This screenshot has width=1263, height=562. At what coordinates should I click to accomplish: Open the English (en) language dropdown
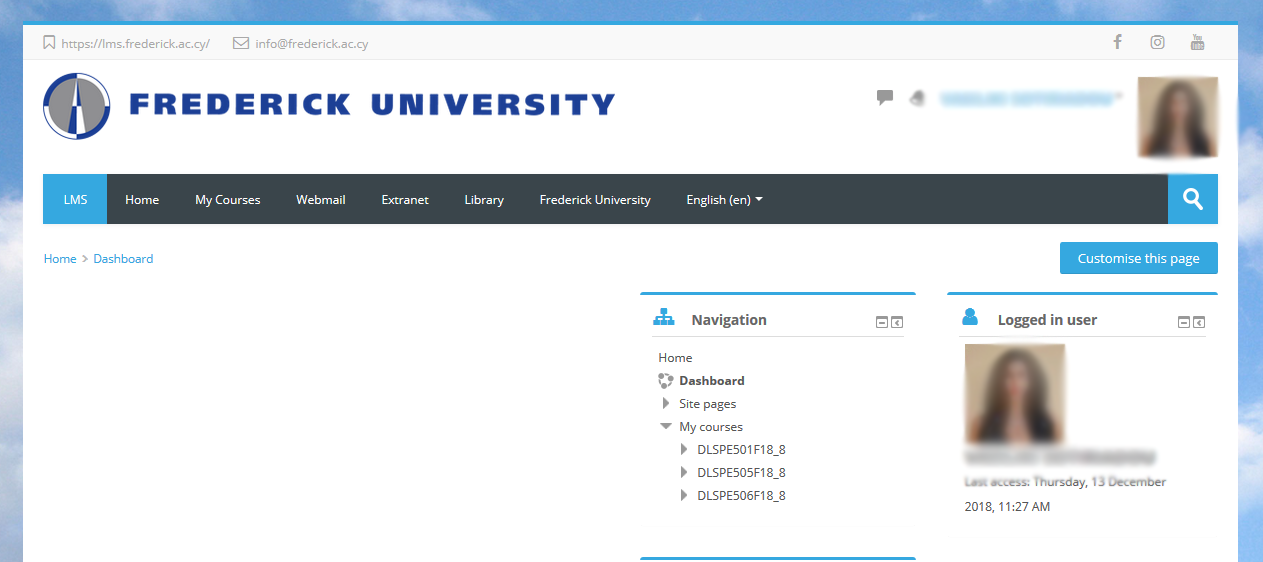[x=724, y=199]
